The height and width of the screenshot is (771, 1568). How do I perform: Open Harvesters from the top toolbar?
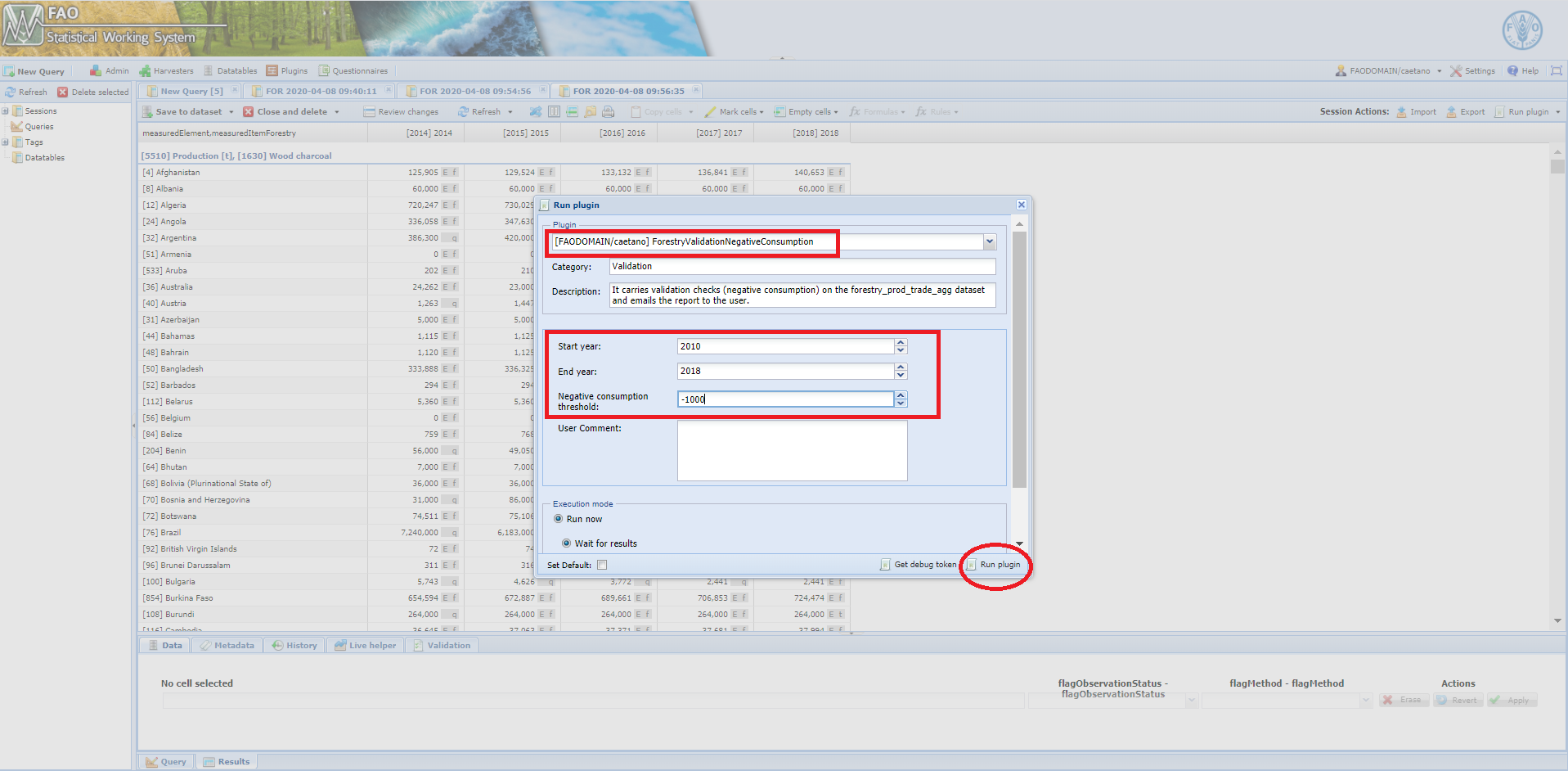pos(167,70)
